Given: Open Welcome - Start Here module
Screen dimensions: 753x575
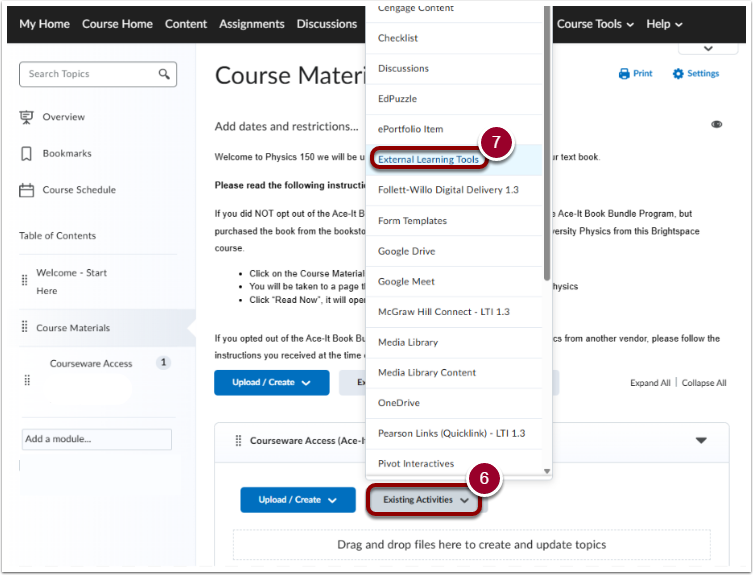Looking at the screenshot, I should tap(72, 281).
